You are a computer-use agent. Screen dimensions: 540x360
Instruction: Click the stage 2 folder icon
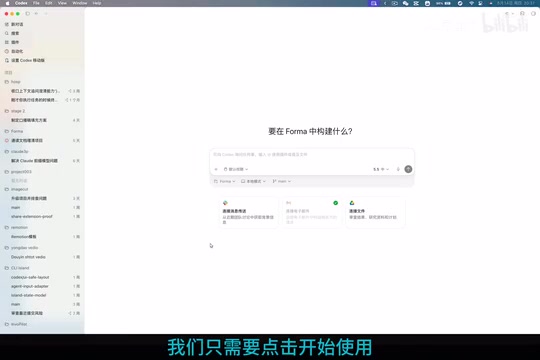7,111
